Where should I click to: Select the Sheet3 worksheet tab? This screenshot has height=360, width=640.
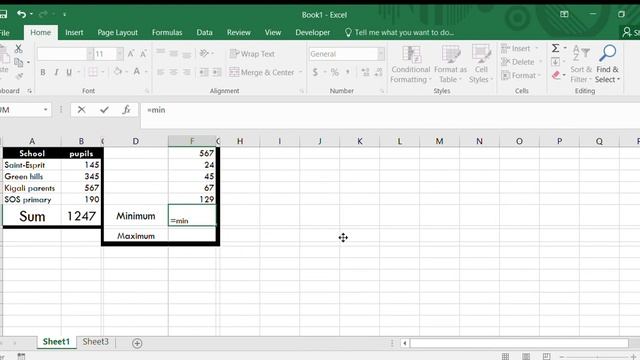pos(96,342)
